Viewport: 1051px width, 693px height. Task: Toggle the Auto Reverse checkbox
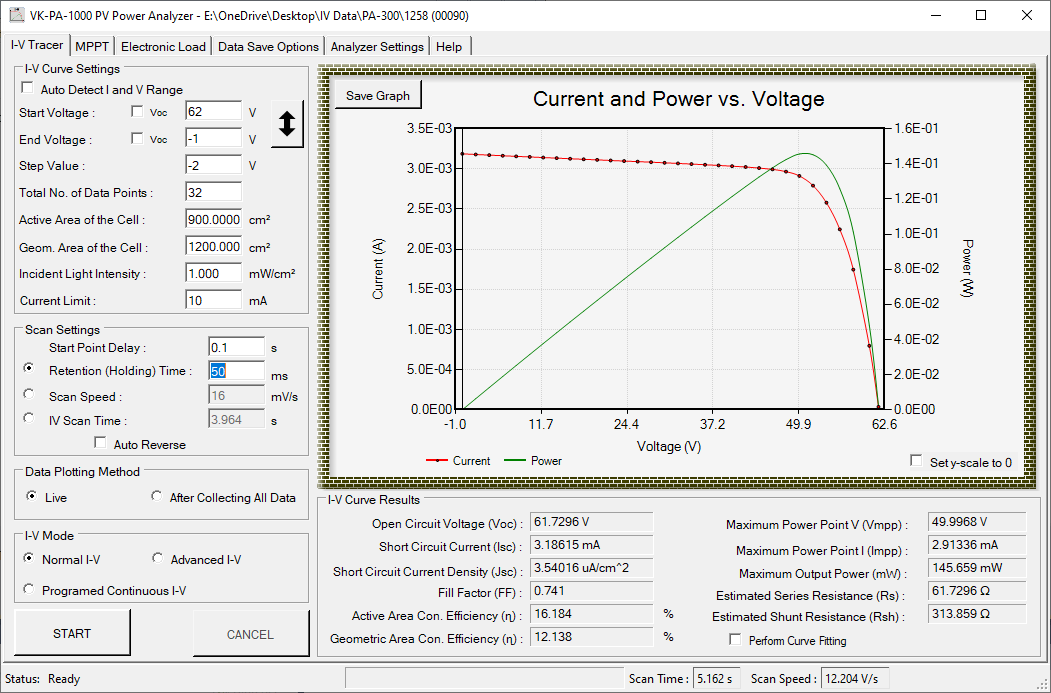point(101,443)
